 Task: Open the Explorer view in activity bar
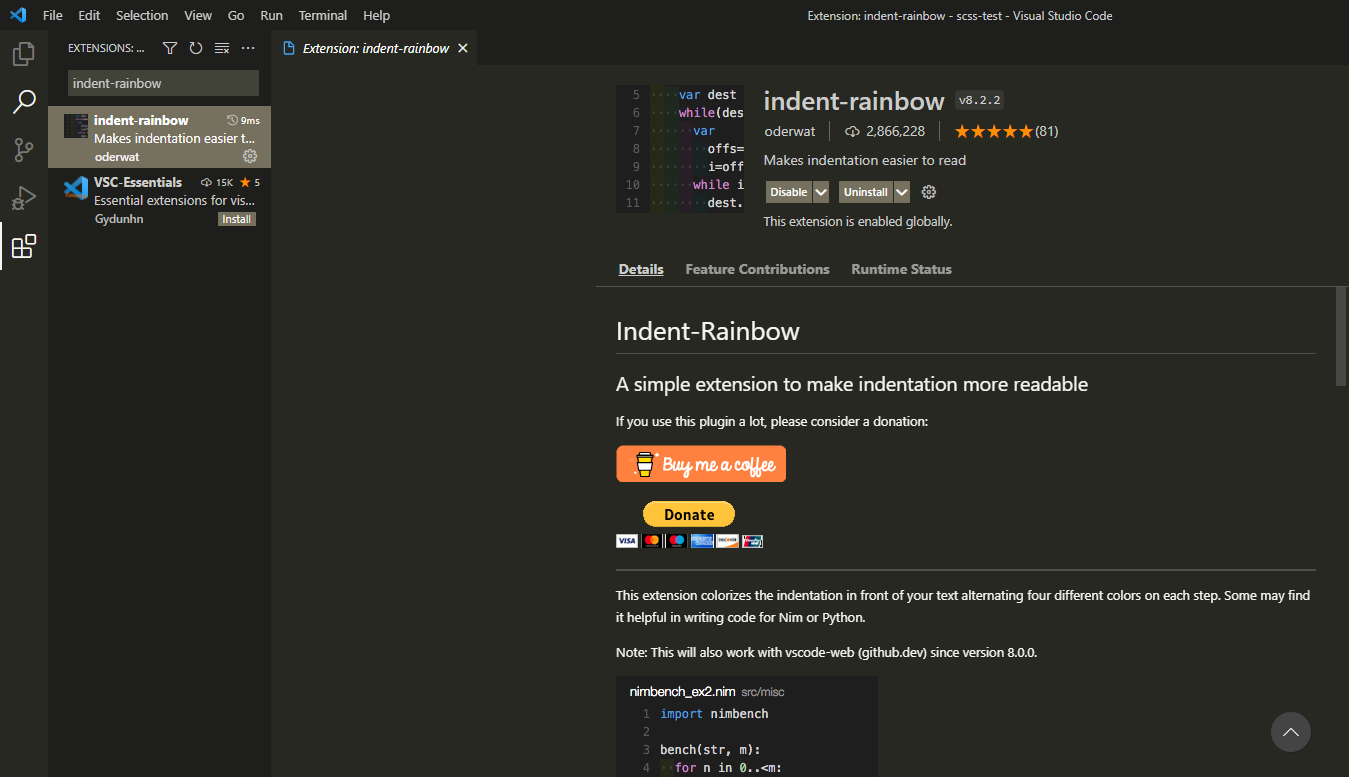[x=24, y=53]
